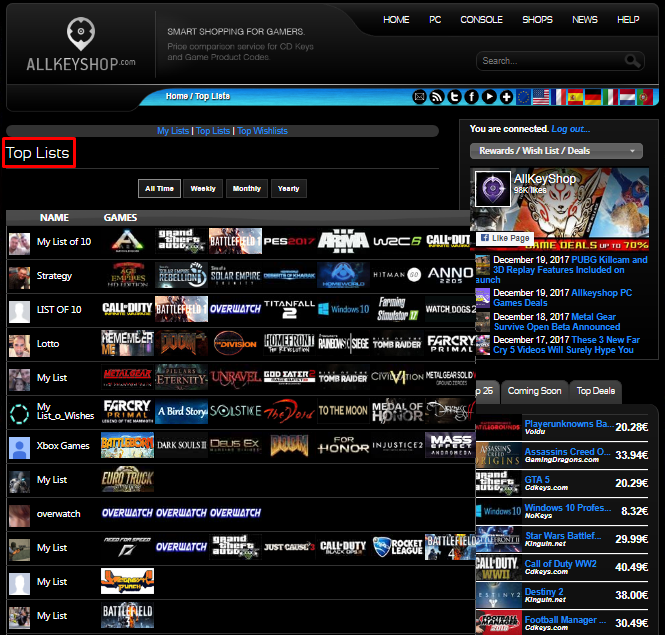Screen dimensions: 665x635
Task: Click the YouTube play icon
Action: pos(489,97)
